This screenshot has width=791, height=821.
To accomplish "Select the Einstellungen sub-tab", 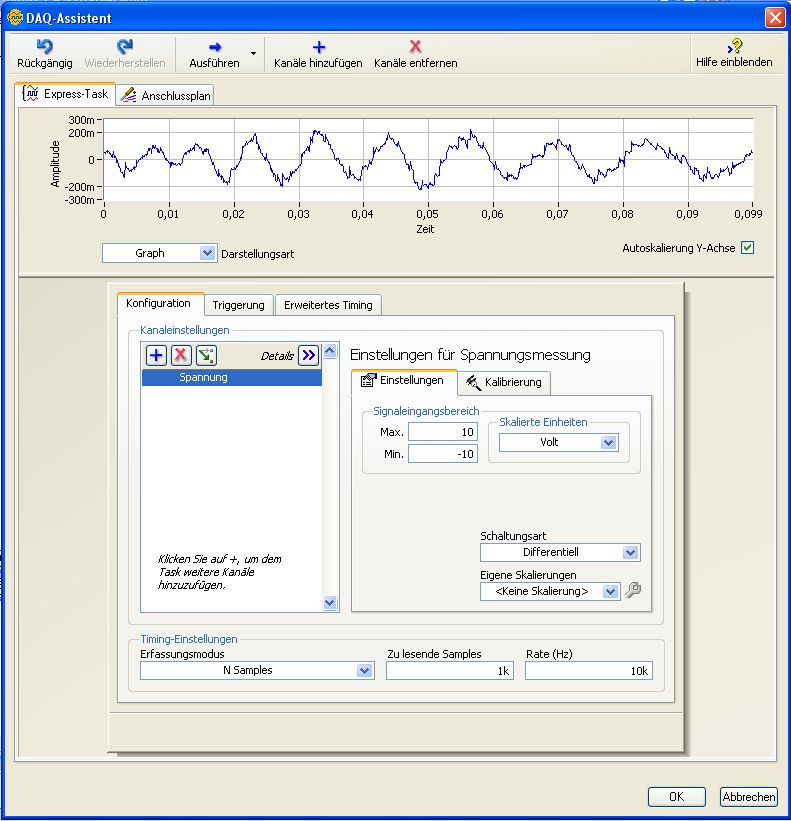I will click(404, 381).
